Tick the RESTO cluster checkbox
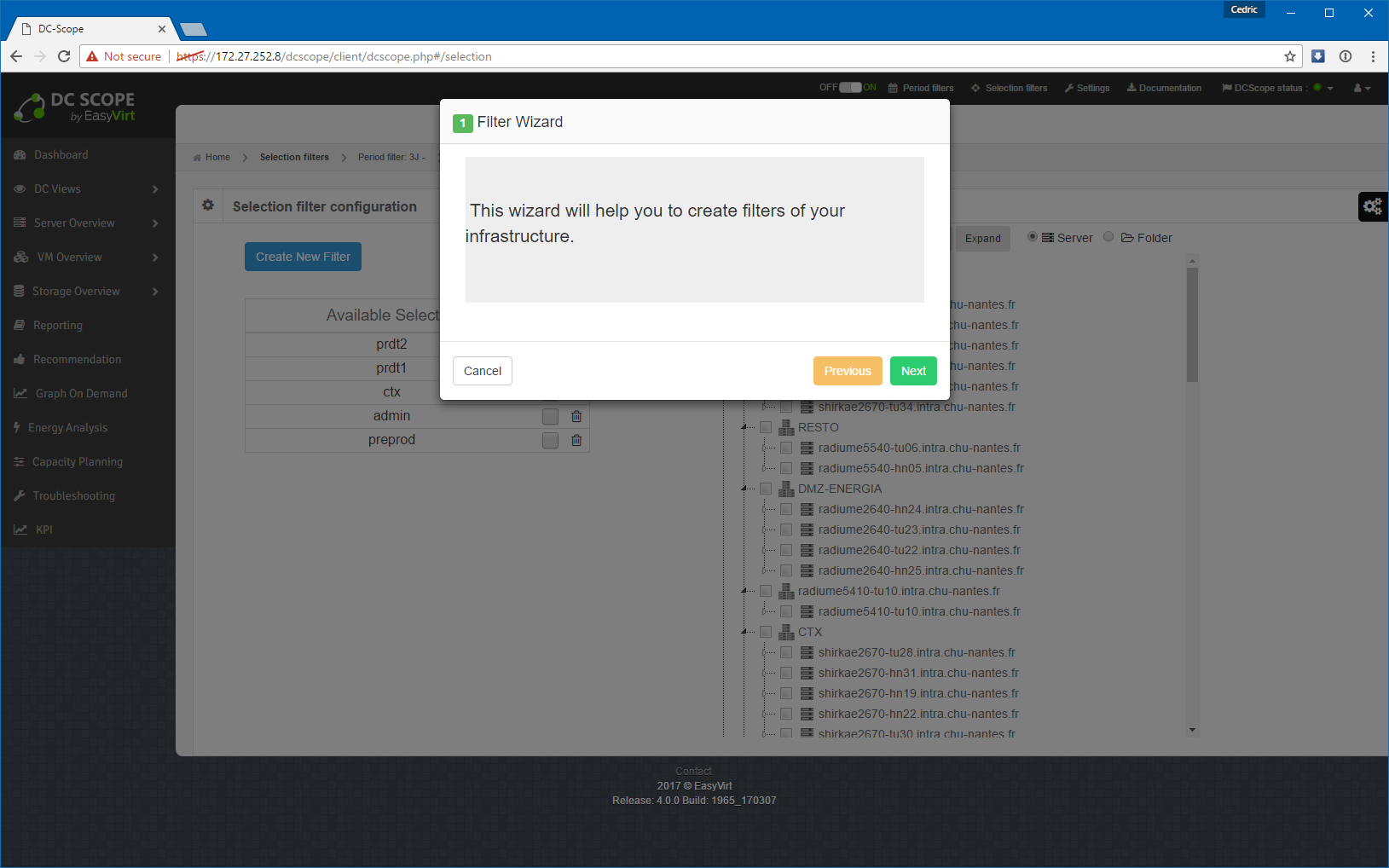This screenshot has height=868, width=1389. click(x=766, y=427)
